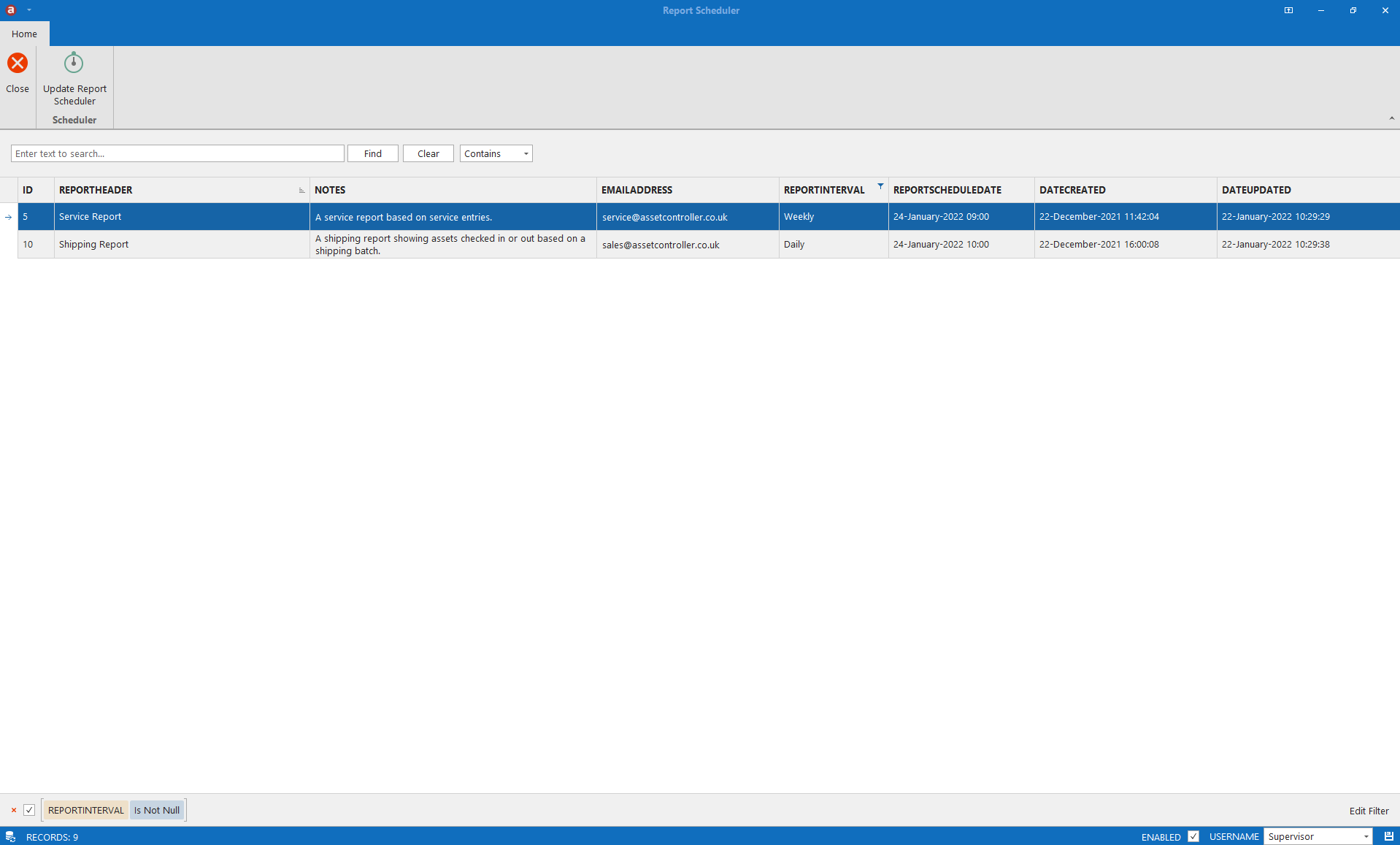
Task: Click the Daily interval cell
Action: (834, 245)
